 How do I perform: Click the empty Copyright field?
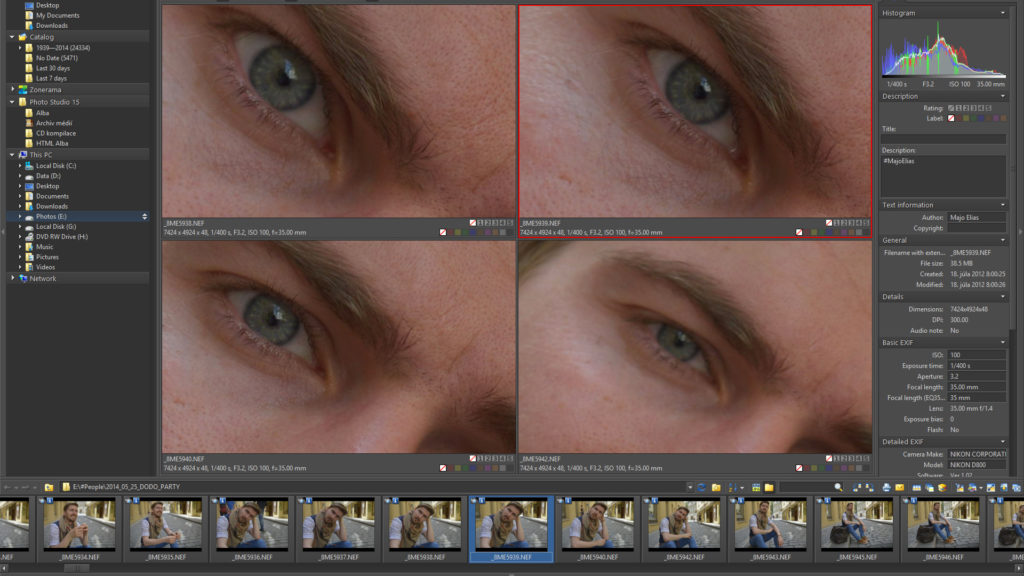tap(976, 229)
